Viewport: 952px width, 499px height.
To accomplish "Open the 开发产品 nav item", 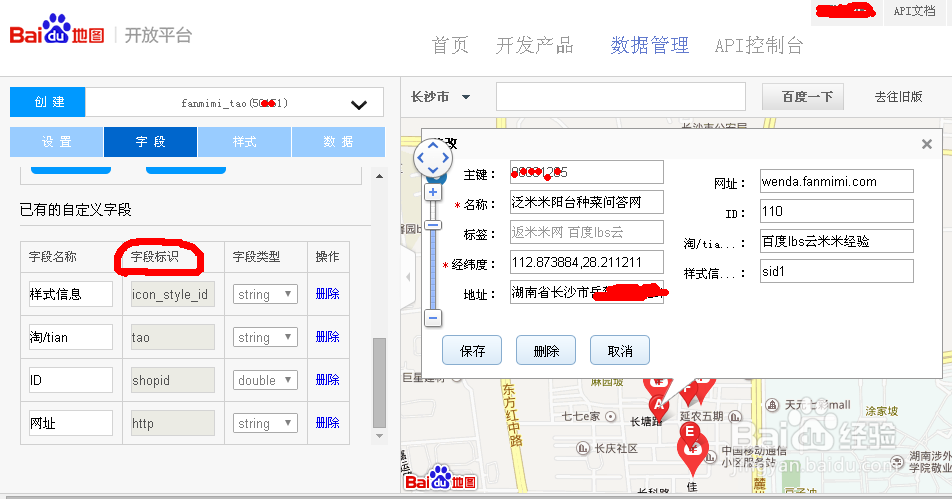I will [x=534, y=46].
